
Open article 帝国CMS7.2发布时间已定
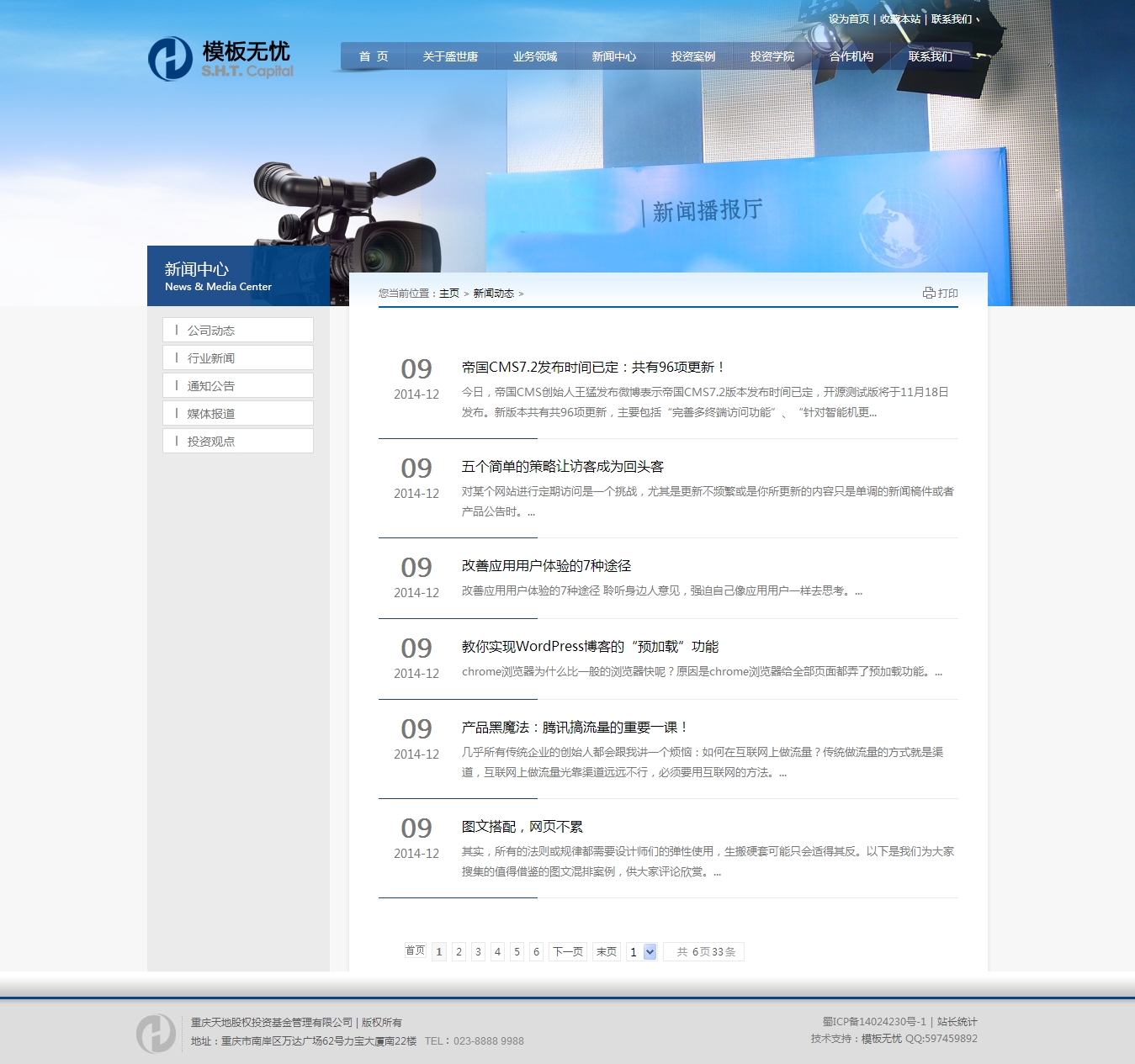[592, 368]
